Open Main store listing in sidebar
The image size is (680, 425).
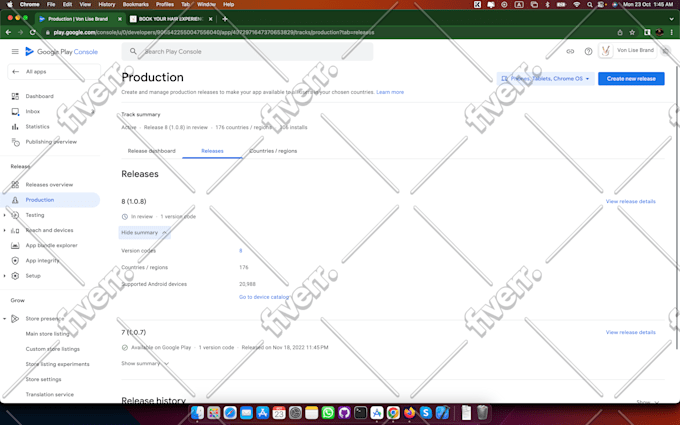pyautogui.click(x=47, y=334)
